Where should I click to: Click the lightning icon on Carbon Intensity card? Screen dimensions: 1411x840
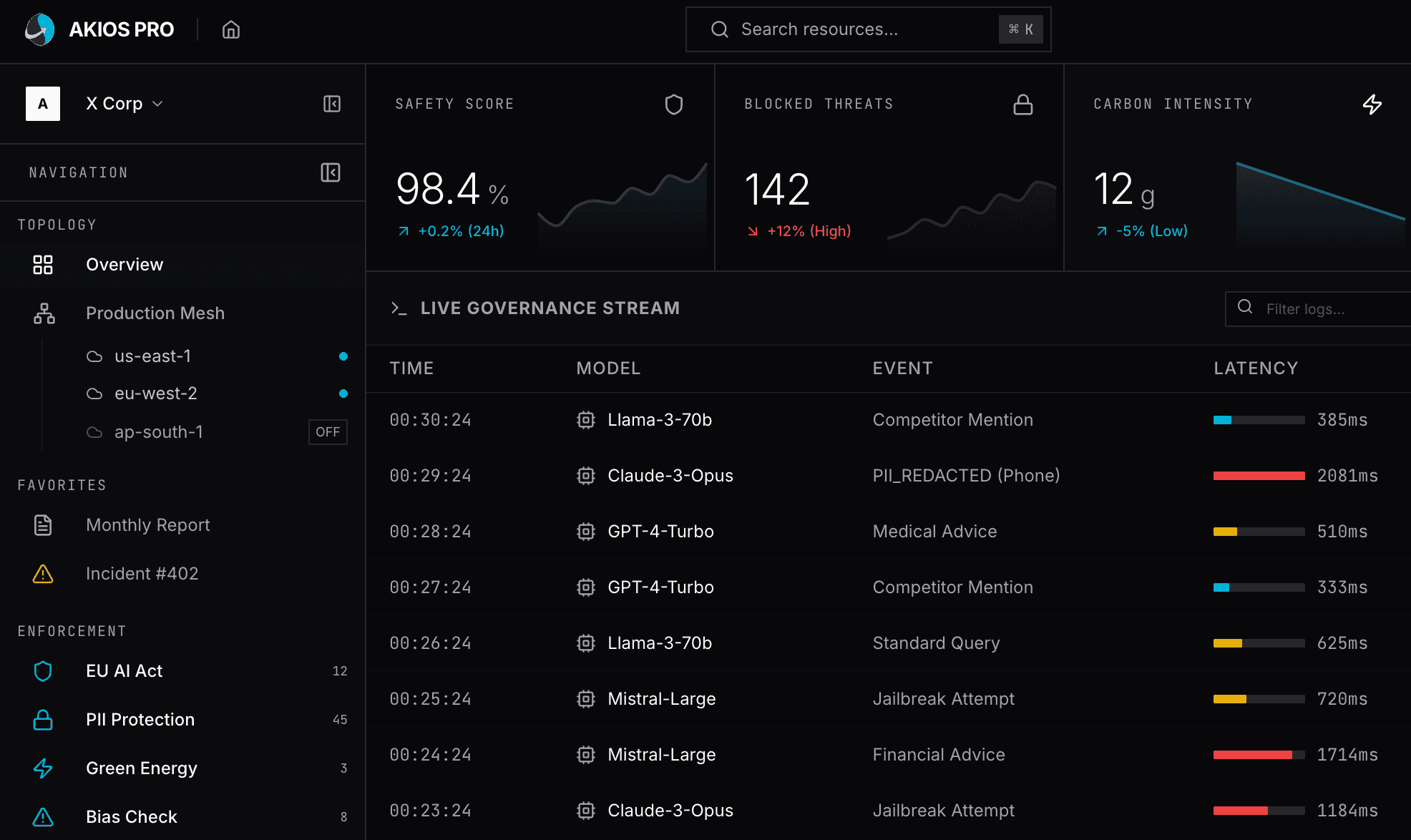(x=1372, y=104)
